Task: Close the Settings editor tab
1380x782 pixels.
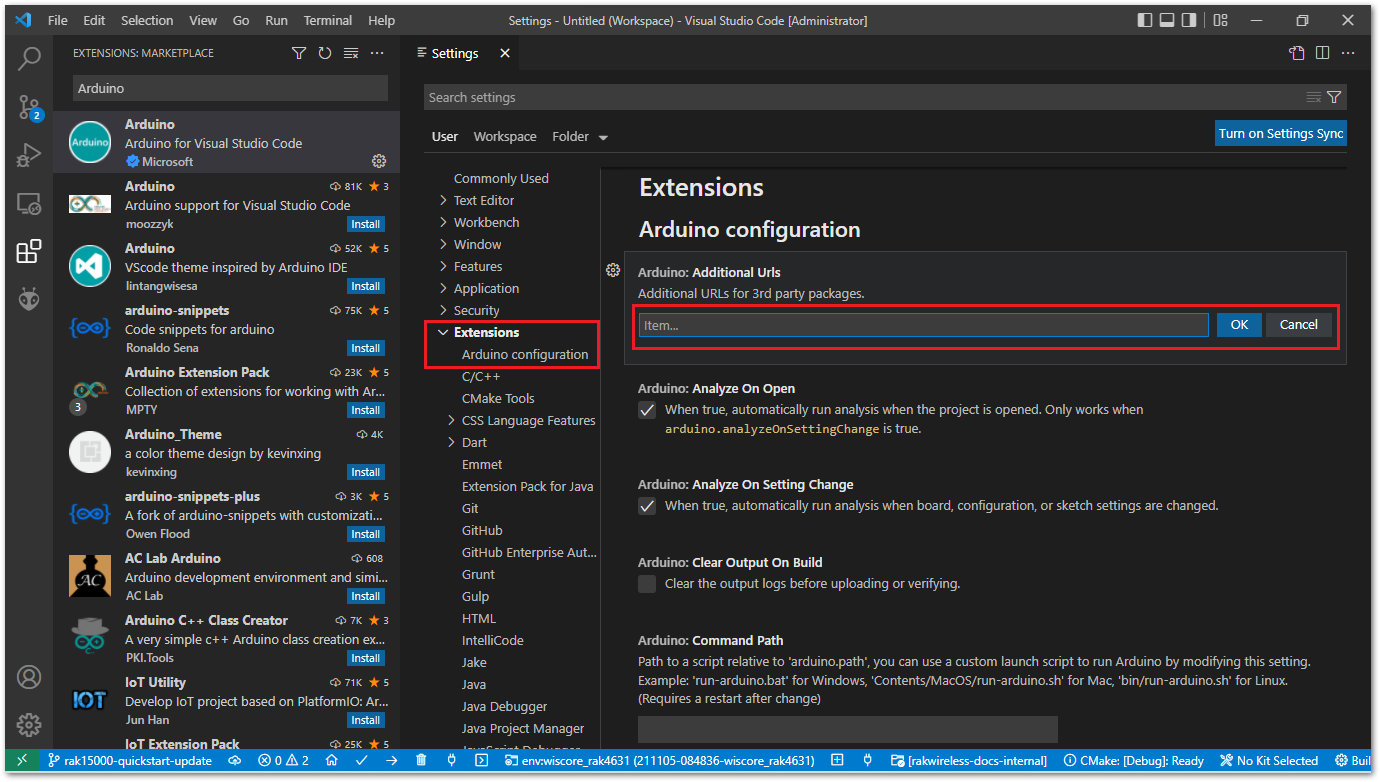Action: pyautogui.click(x=505, y=53)
